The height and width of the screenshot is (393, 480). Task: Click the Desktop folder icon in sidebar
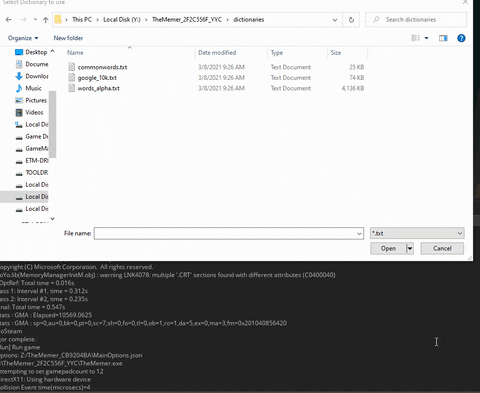[x=19, y=52]
